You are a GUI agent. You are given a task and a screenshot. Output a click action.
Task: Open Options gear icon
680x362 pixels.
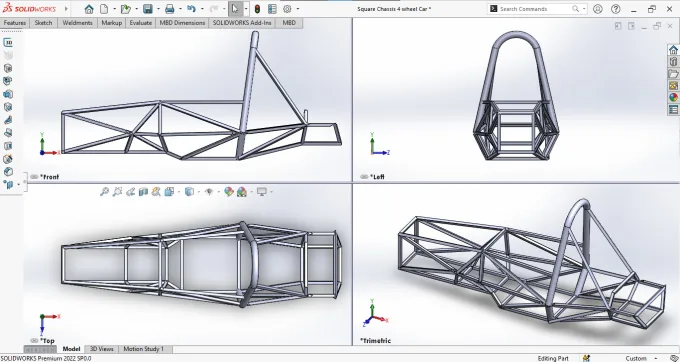point(287,9)
